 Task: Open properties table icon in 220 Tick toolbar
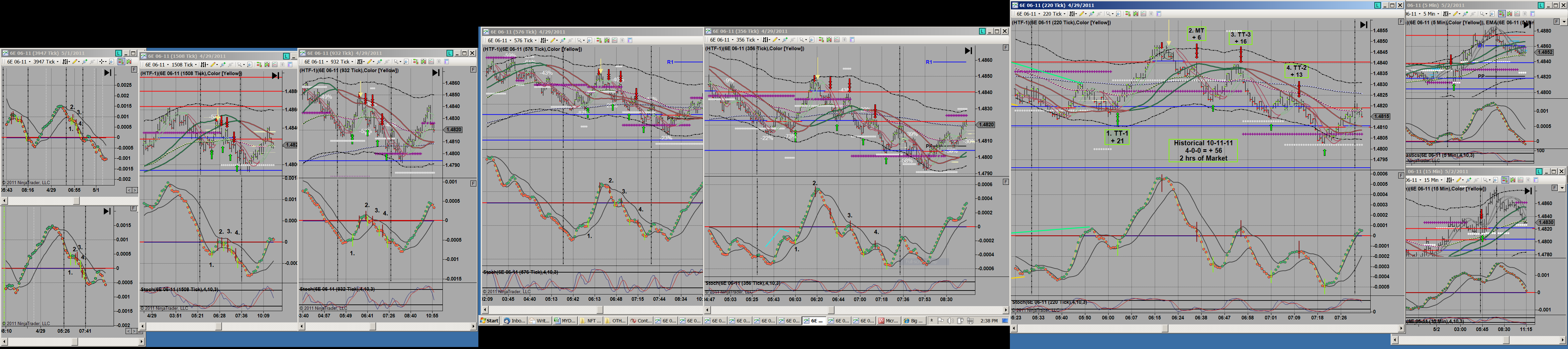[x=1159, y=13]
